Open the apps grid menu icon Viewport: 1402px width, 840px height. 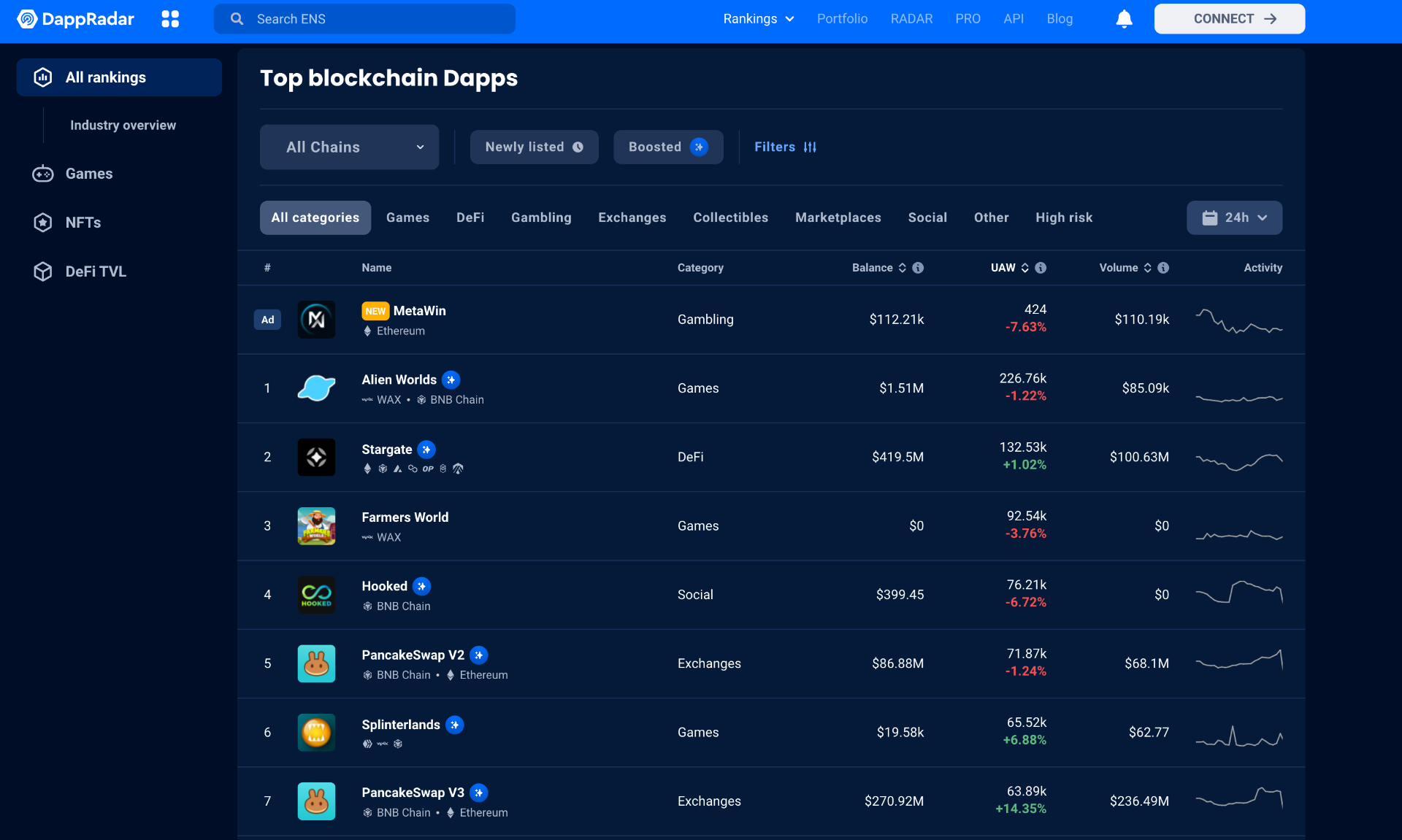(170, 19)
